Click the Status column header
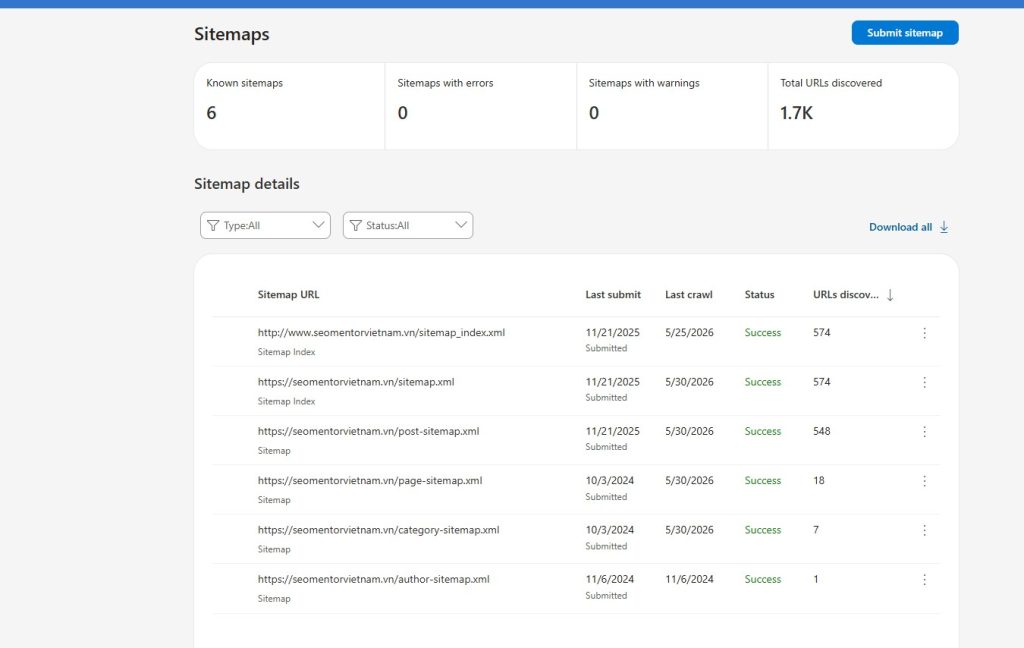Viewport: 1024px width, 648px height. point(759,295)
